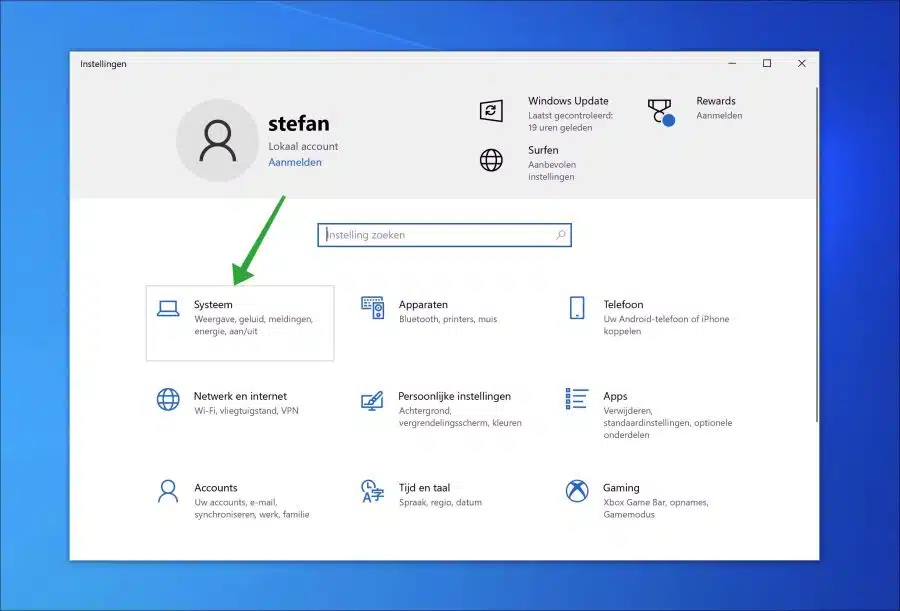Click the Rewards medal icon
Screen dimensions: 900x611
[x=661, y=112]
